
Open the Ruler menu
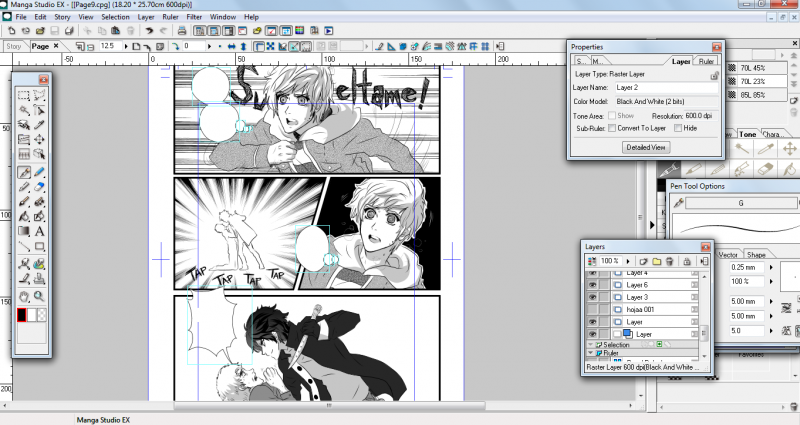coord(170,17)
